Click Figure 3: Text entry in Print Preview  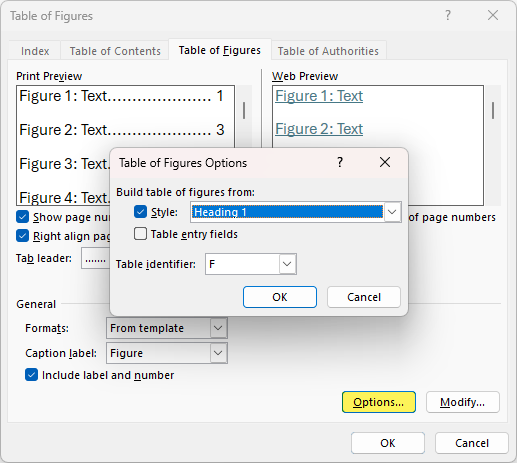pos(65,164)
